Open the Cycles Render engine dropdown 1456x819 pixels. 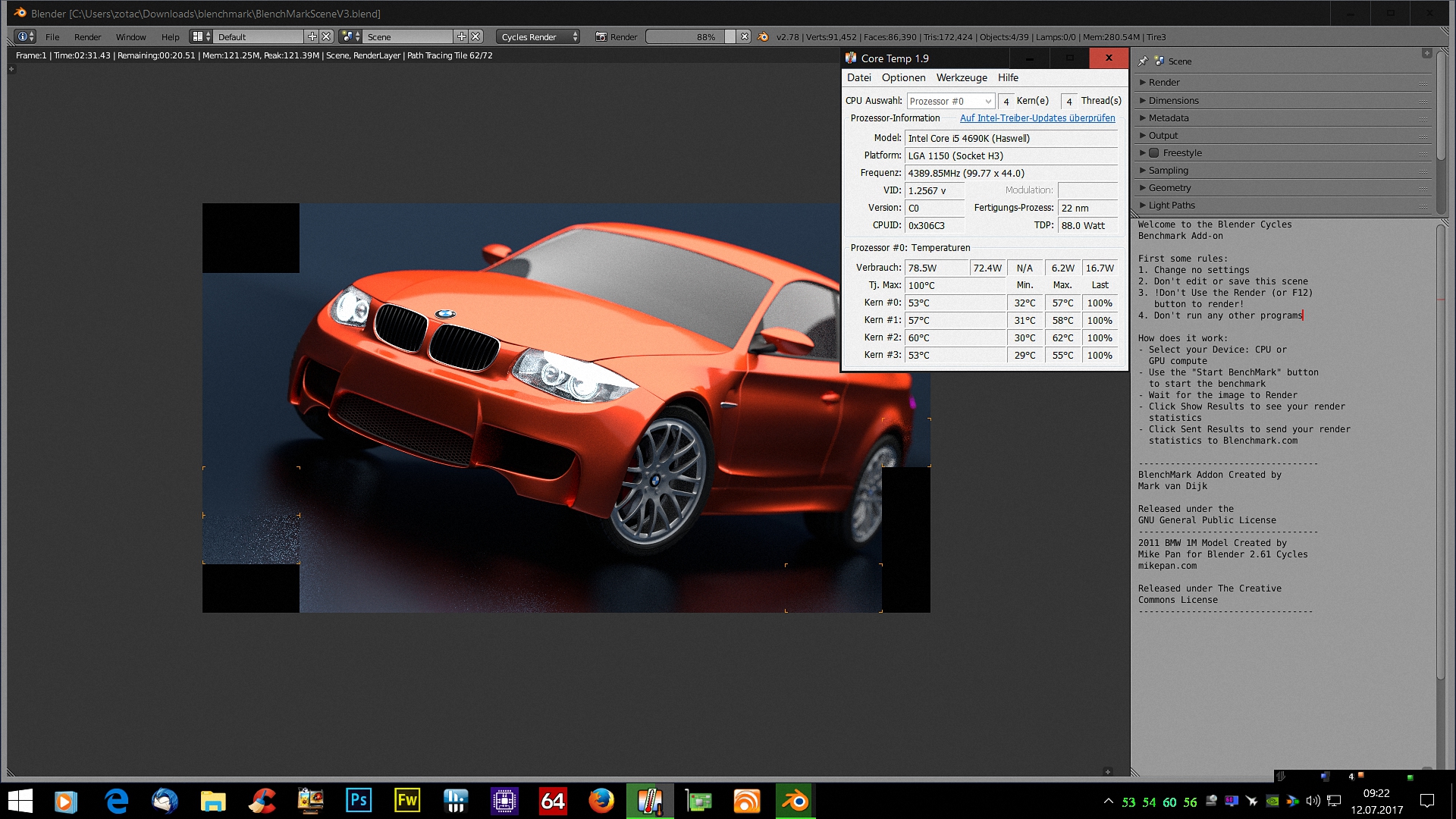tap(538, 36)
